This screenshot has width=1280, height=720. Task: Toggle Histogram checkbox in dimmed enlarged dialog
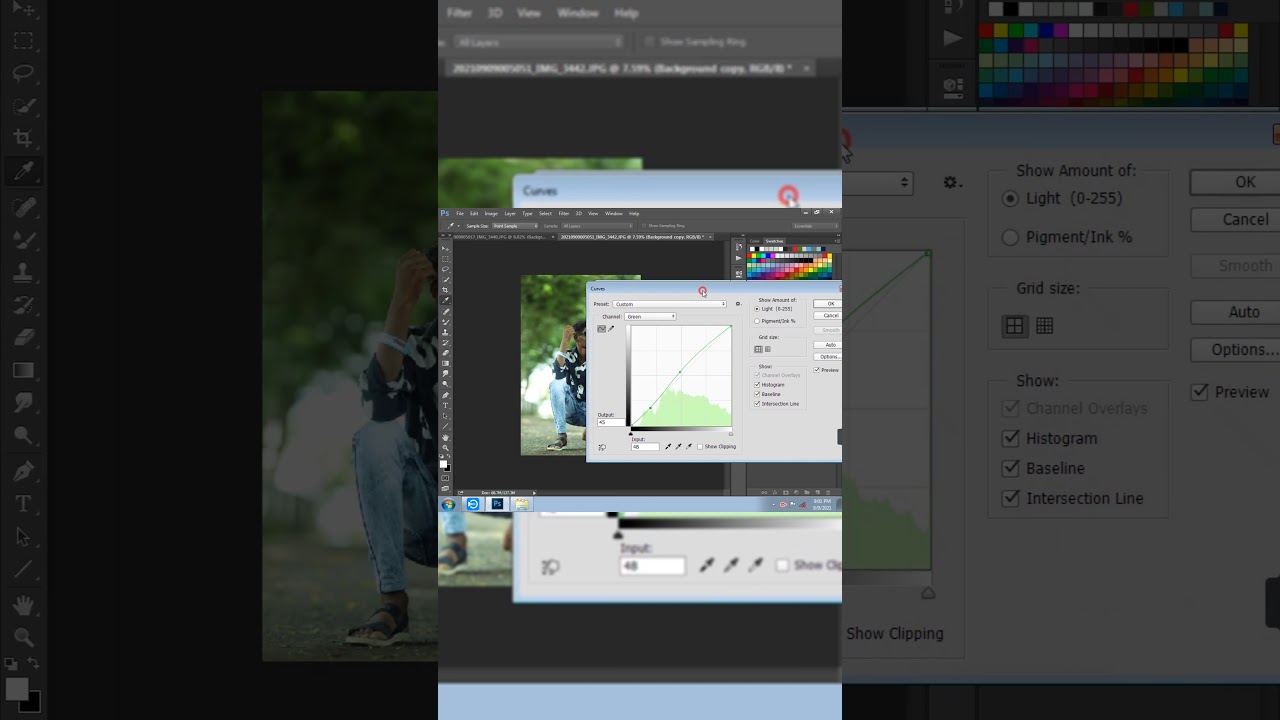(1010, 438)
